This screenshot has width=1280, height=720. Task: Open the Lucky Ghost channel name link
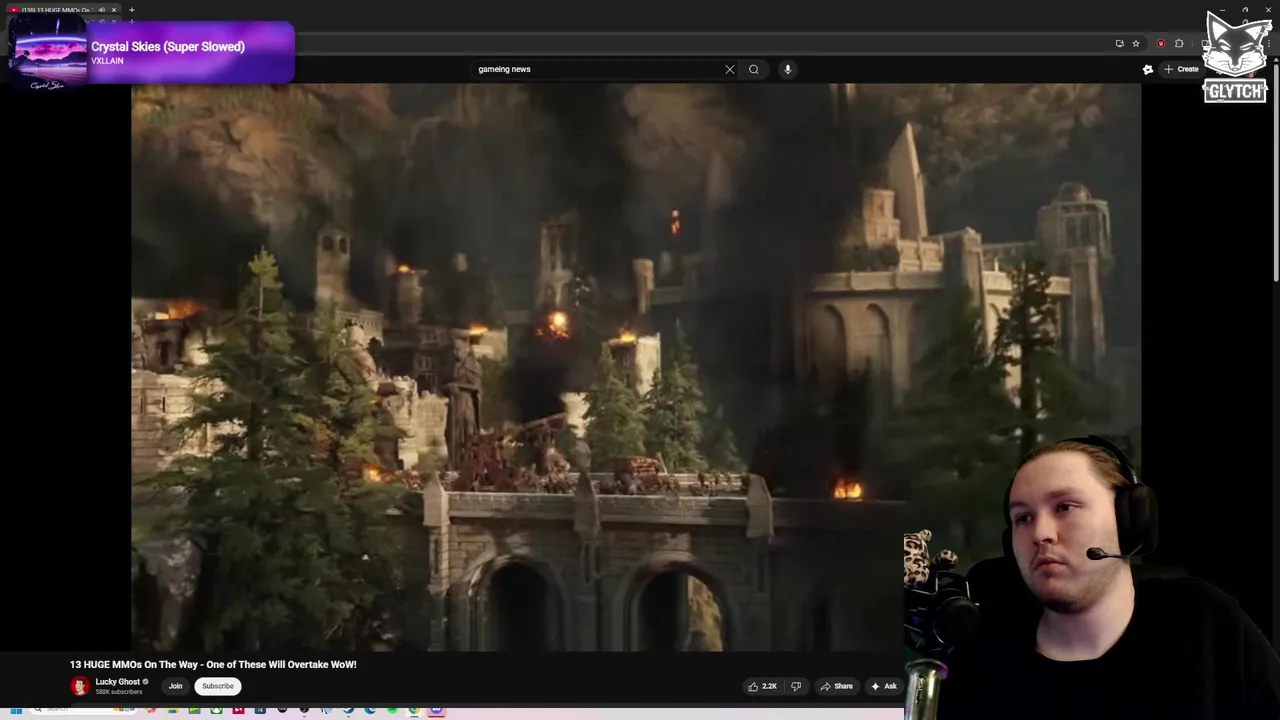[118, 682]
